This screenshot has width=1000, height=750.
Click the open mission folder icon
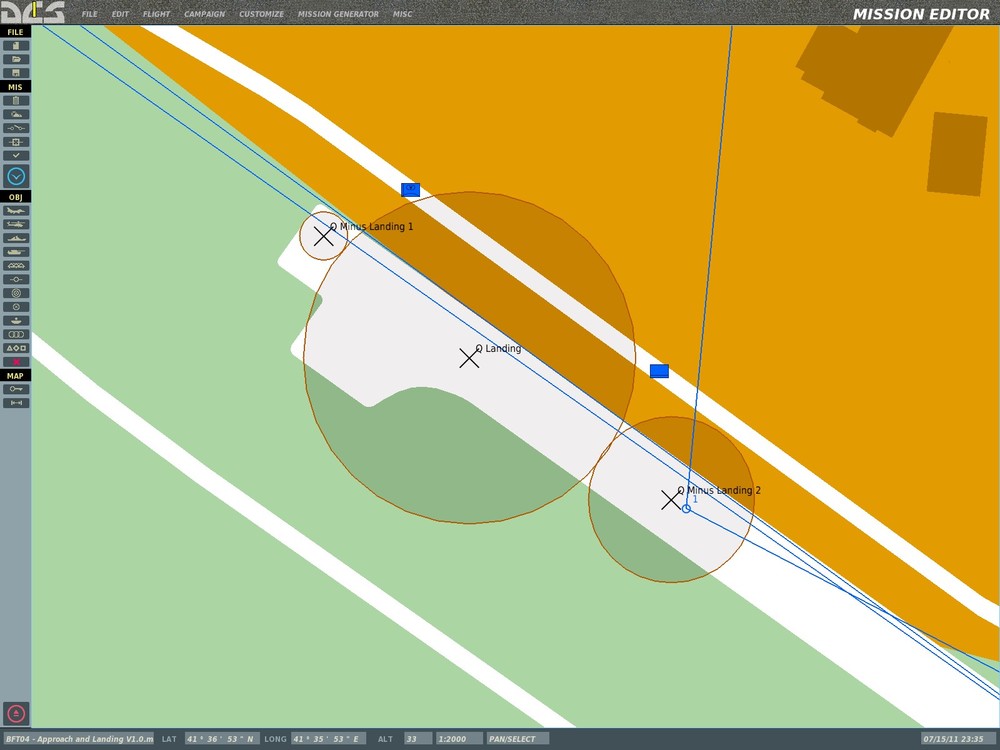pyautogui.click(x=16, y=59)
